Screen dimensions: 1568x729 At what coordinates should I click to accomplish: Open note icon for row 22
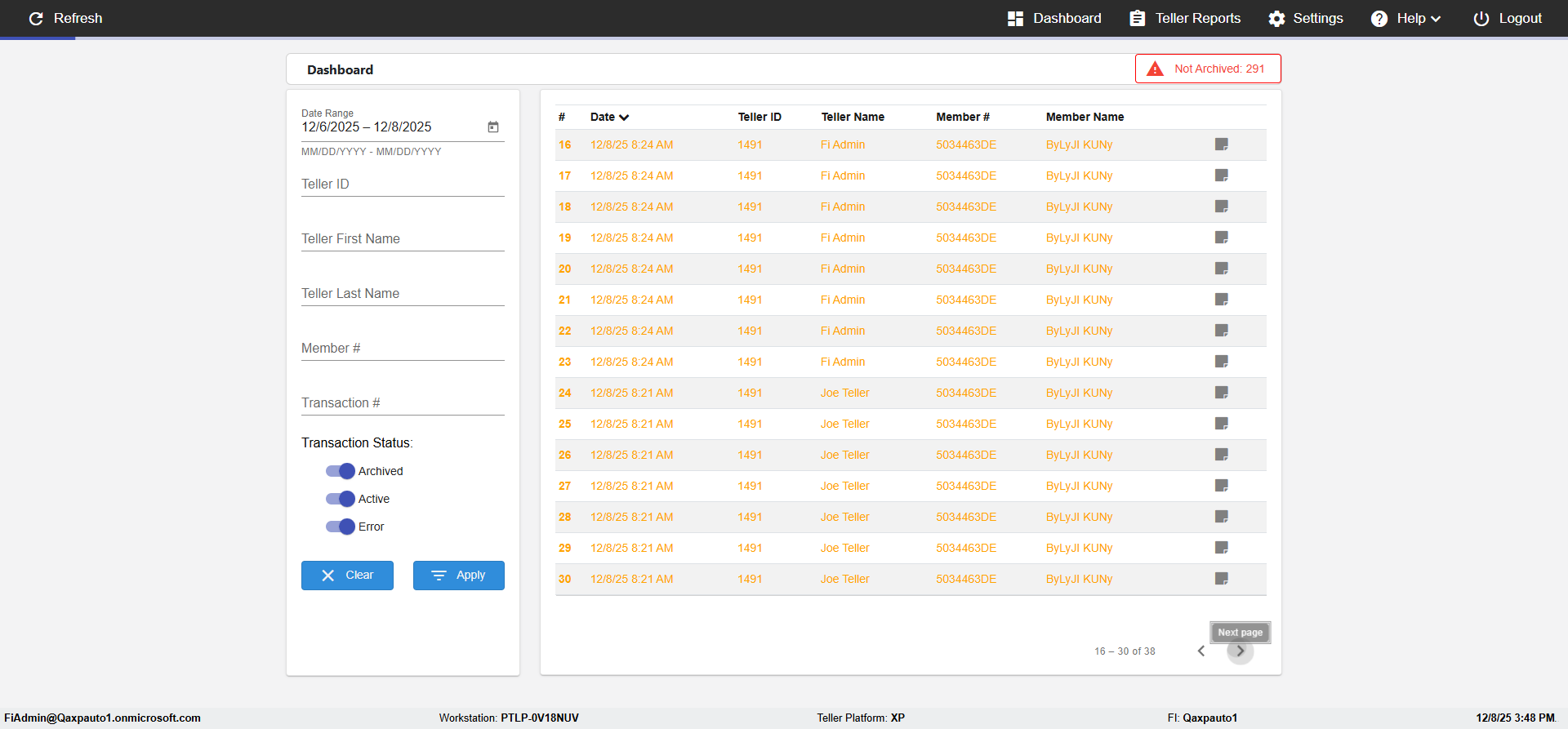[1222, 331]
